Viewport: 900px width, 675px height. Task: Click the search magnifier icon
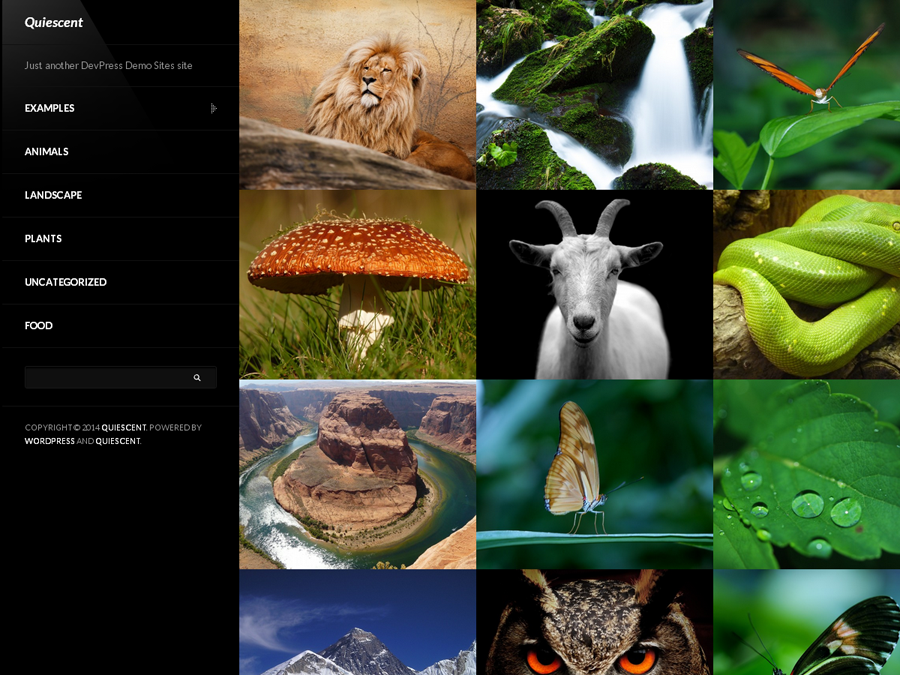(197, 378)
